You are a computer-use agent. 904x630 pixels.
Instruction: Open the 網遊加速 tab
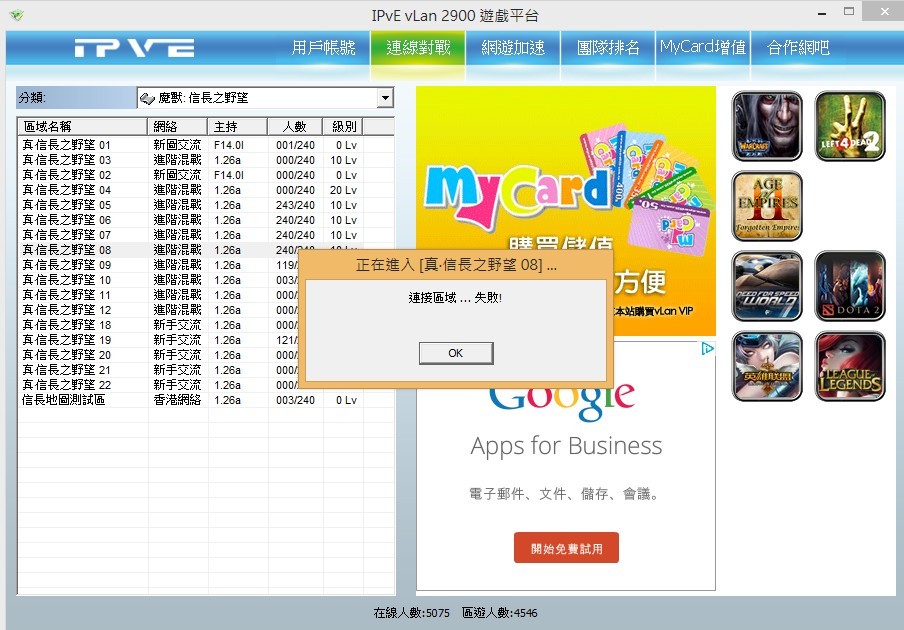point(513,48)
